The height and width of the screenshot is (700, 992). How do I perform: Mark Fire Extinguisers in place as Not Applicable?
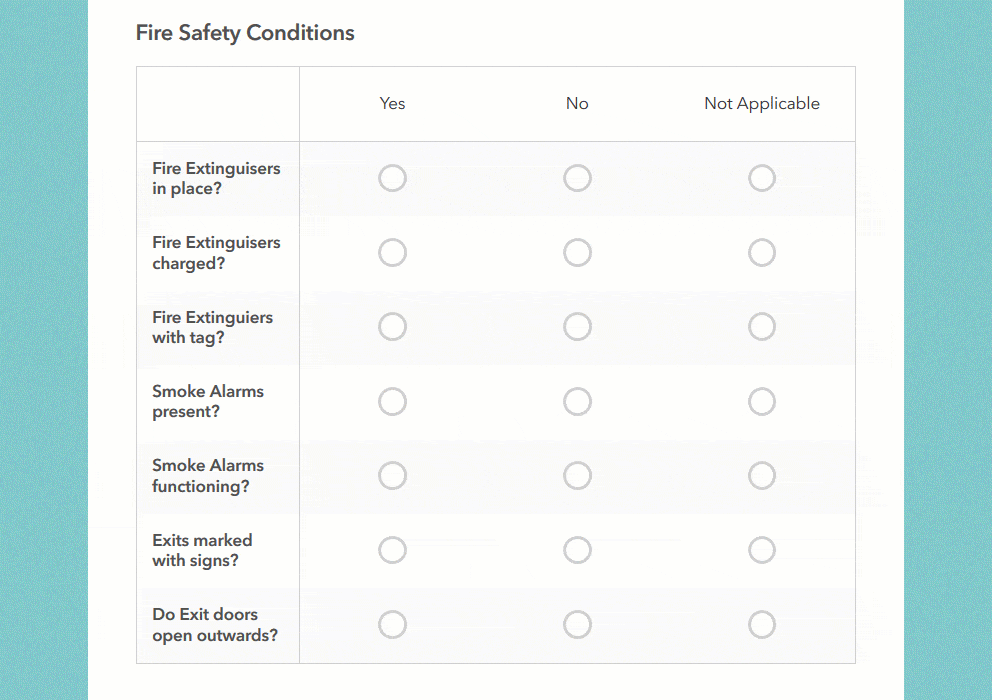762,178
